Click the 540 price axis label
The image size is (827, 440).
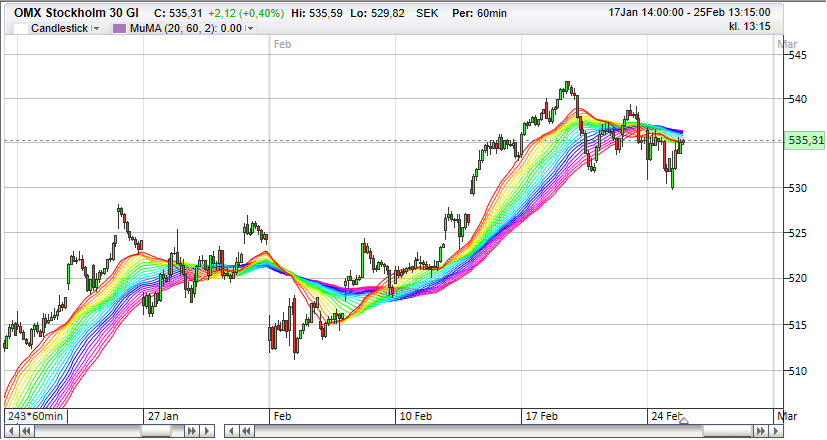click(797, 99)
